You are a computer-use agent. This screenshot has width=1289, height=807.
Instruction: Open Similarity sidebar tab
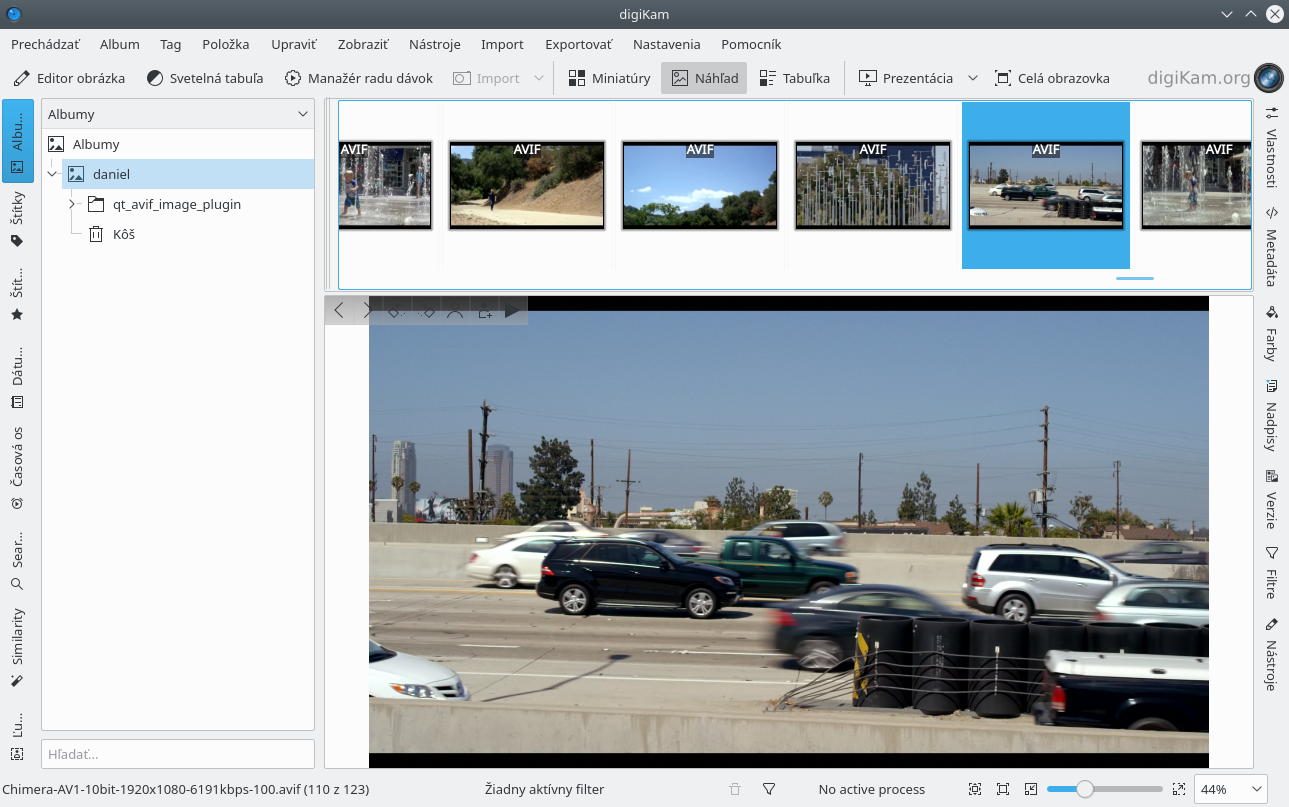click(17, 647)
